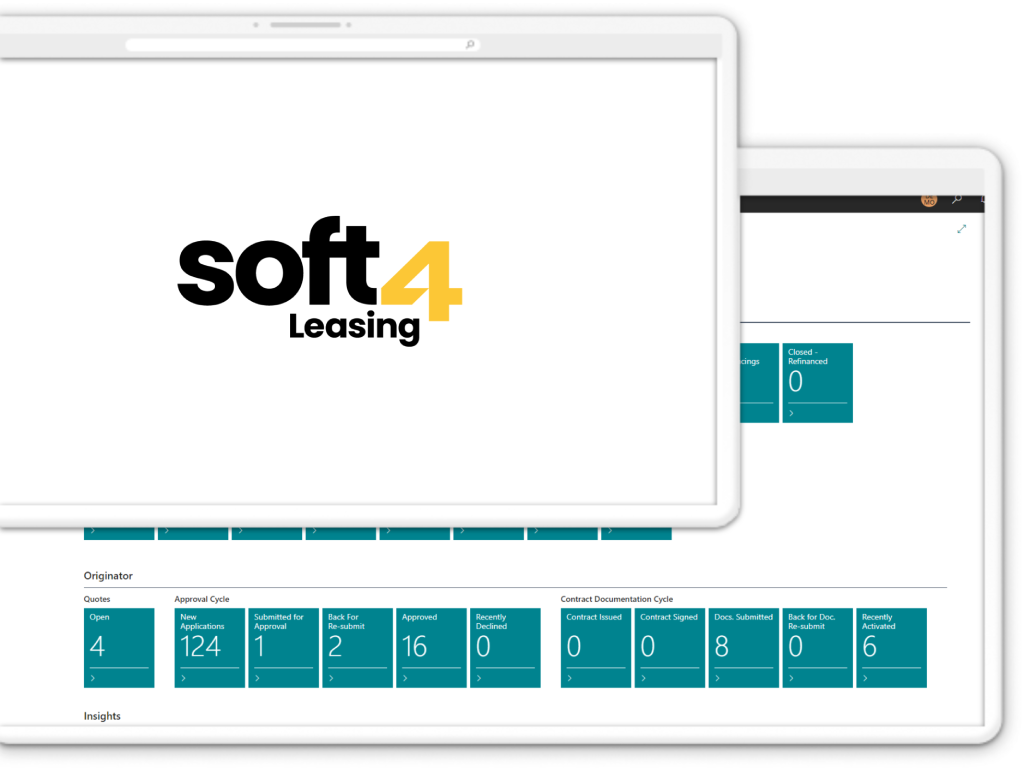Open the Back for Doc. Re-submit tile

pyautogui.click(x=818, y=647)
